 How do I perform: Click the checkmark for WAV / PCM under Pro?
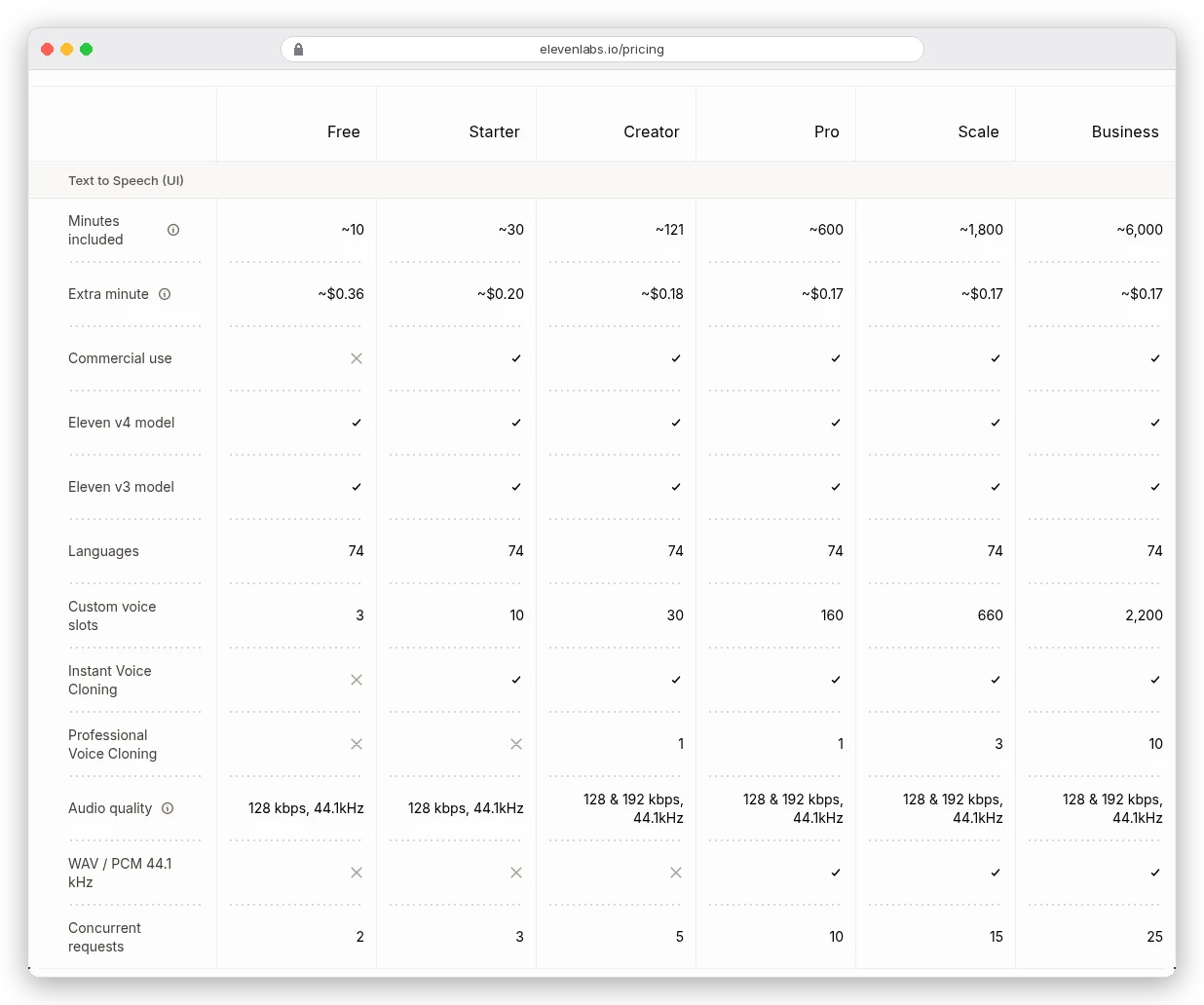[x=836, y=873]
